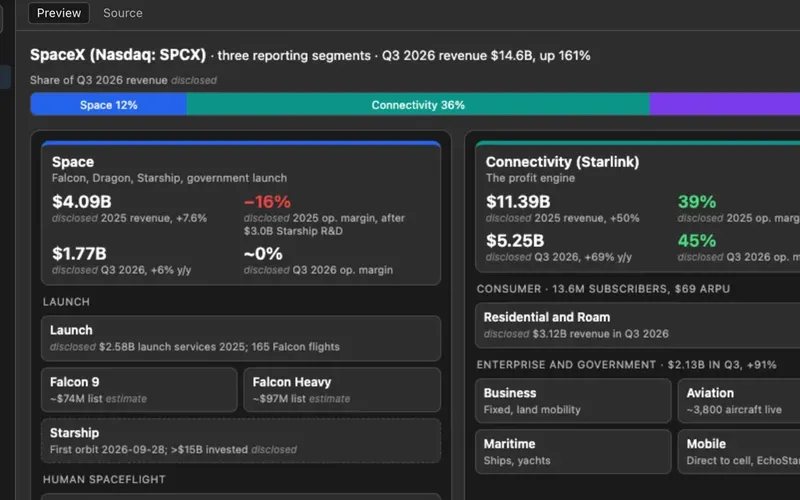
Task: Click the Share of Q3 2026 revenue caption
Action: (123, 80)
